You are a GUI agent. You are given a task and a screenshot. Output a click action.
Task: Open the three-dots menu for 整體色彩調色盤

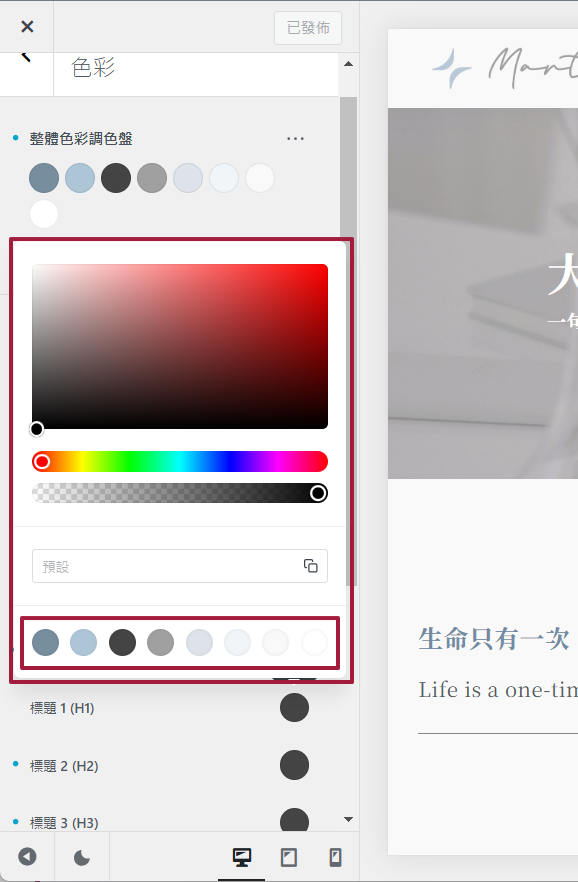[295, 138]
